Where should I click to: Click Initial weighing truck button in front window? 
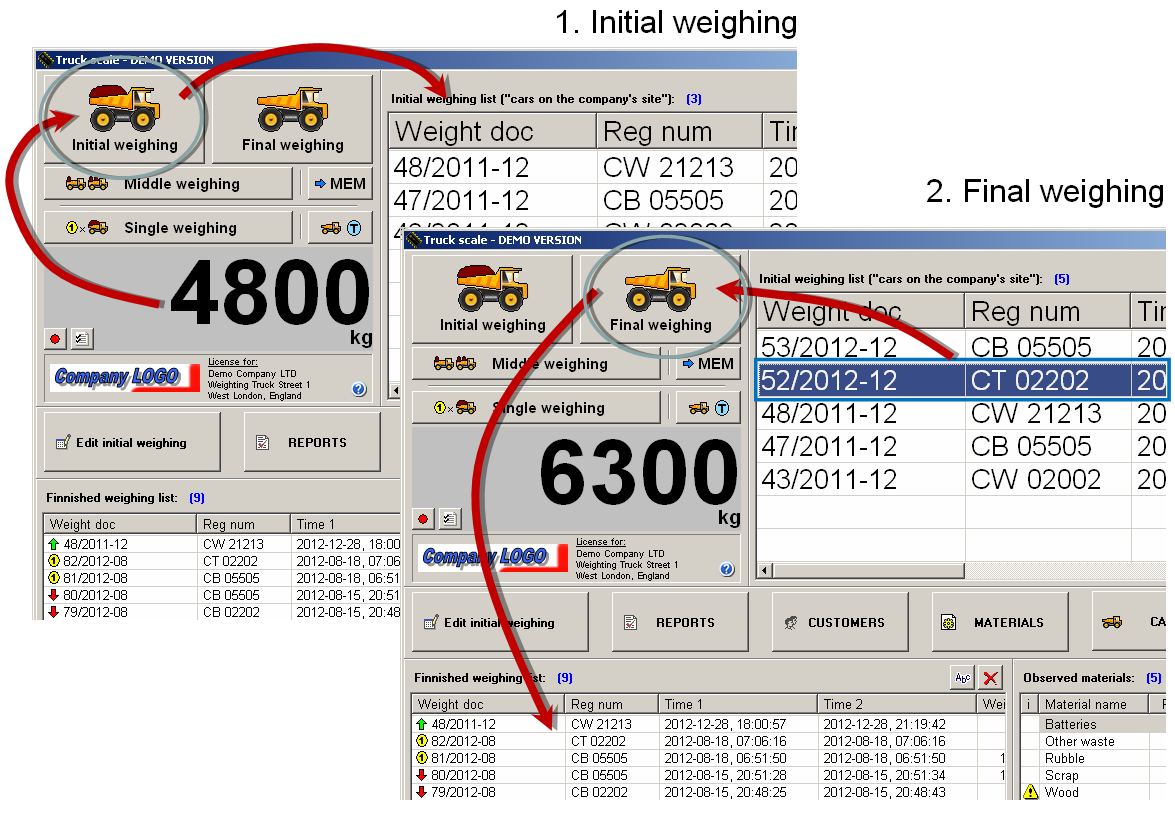point(492,299)
